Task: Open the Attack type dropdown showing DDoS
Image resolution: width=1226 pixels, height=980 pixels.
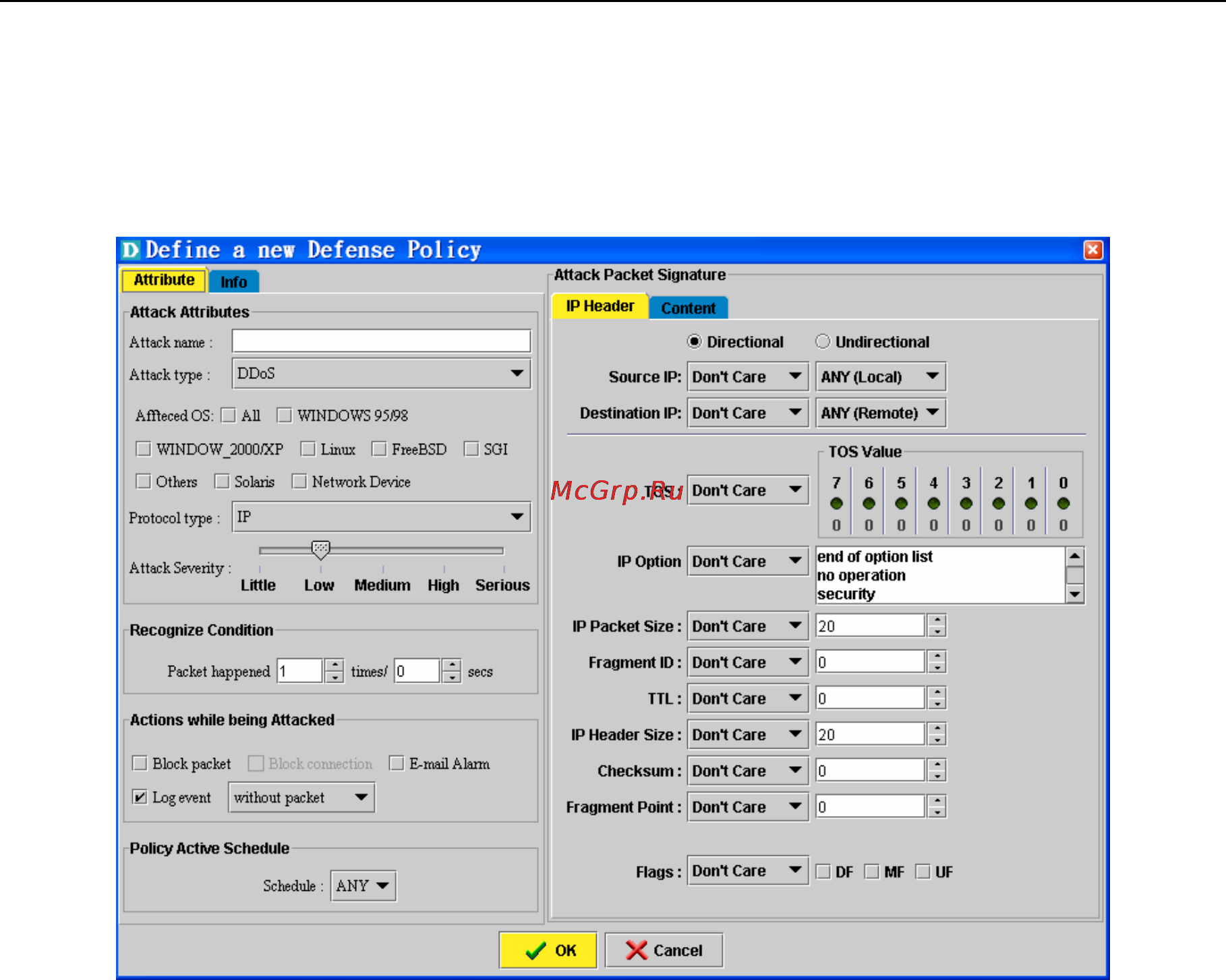Action: [x=381, y=374]
